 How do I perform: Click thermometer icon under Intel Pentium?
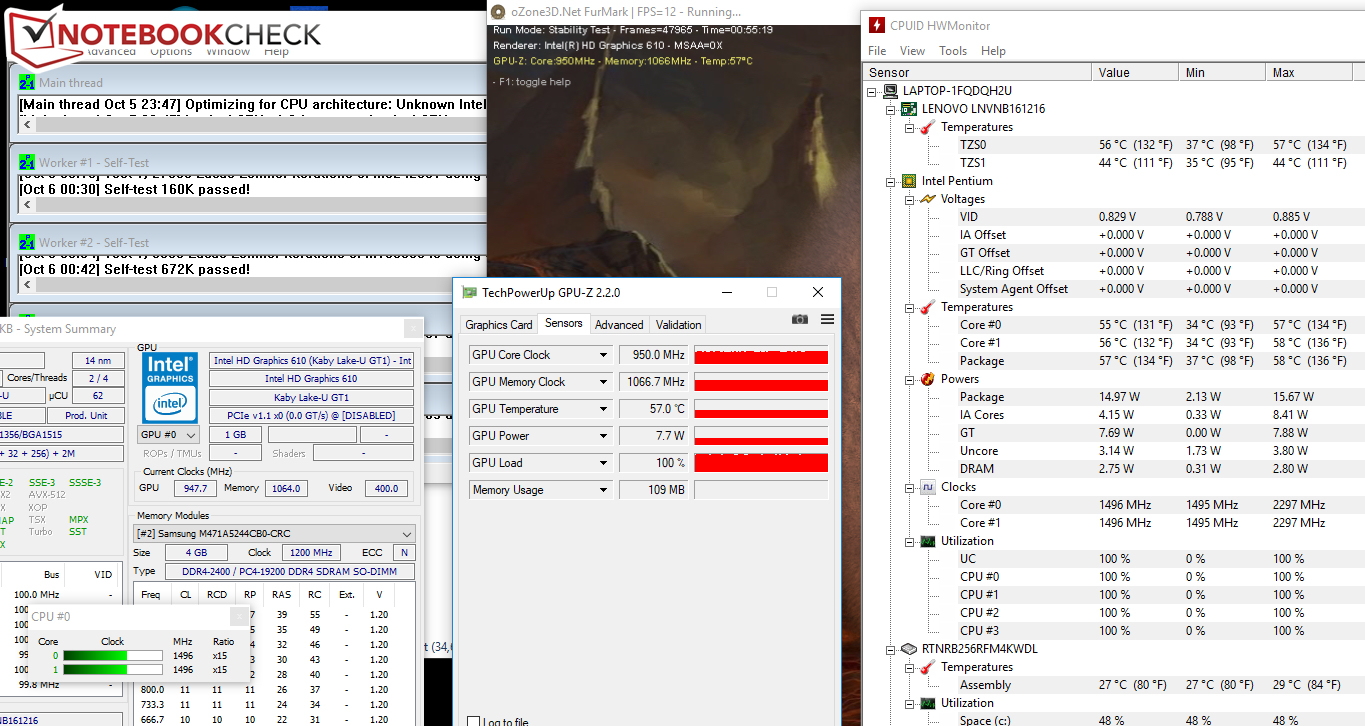927,307
